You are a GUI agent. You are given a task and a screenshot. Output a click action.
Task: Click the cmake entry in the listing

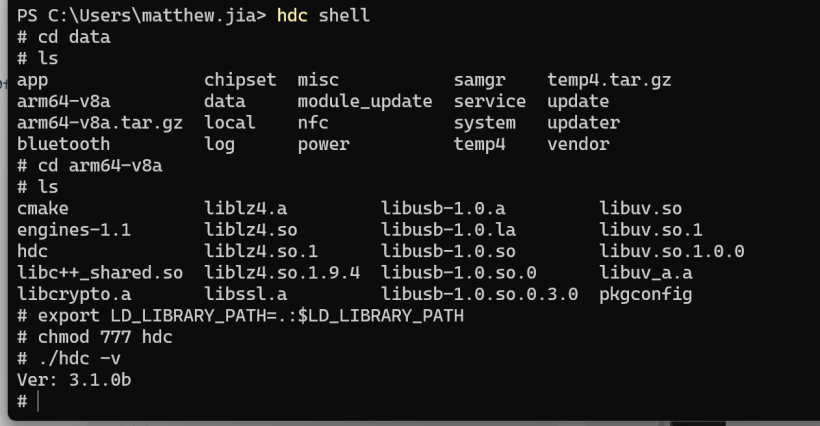point(42,209)
